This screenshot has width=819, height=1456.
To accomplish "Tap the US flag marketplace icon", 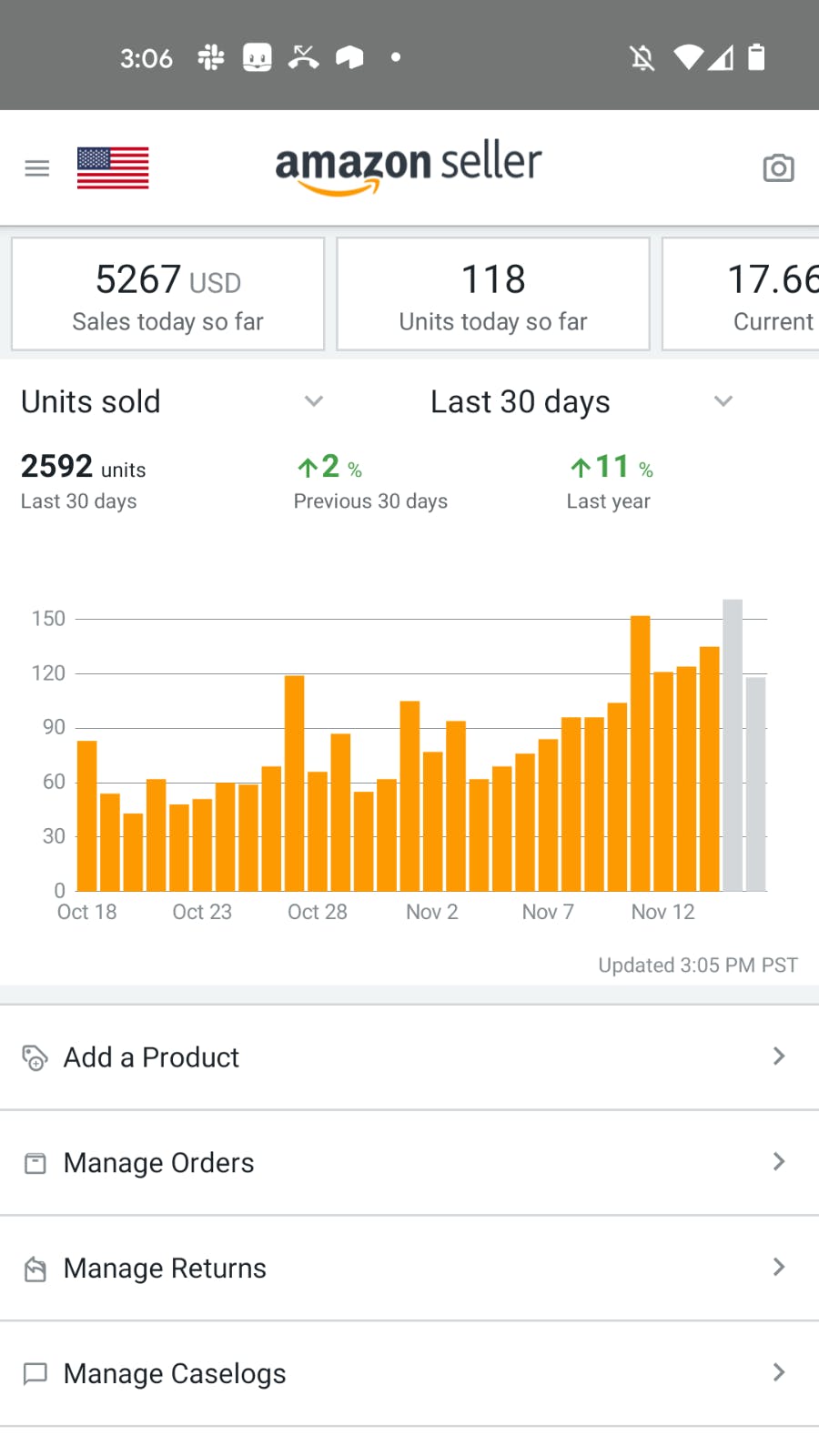I will 113,168.
